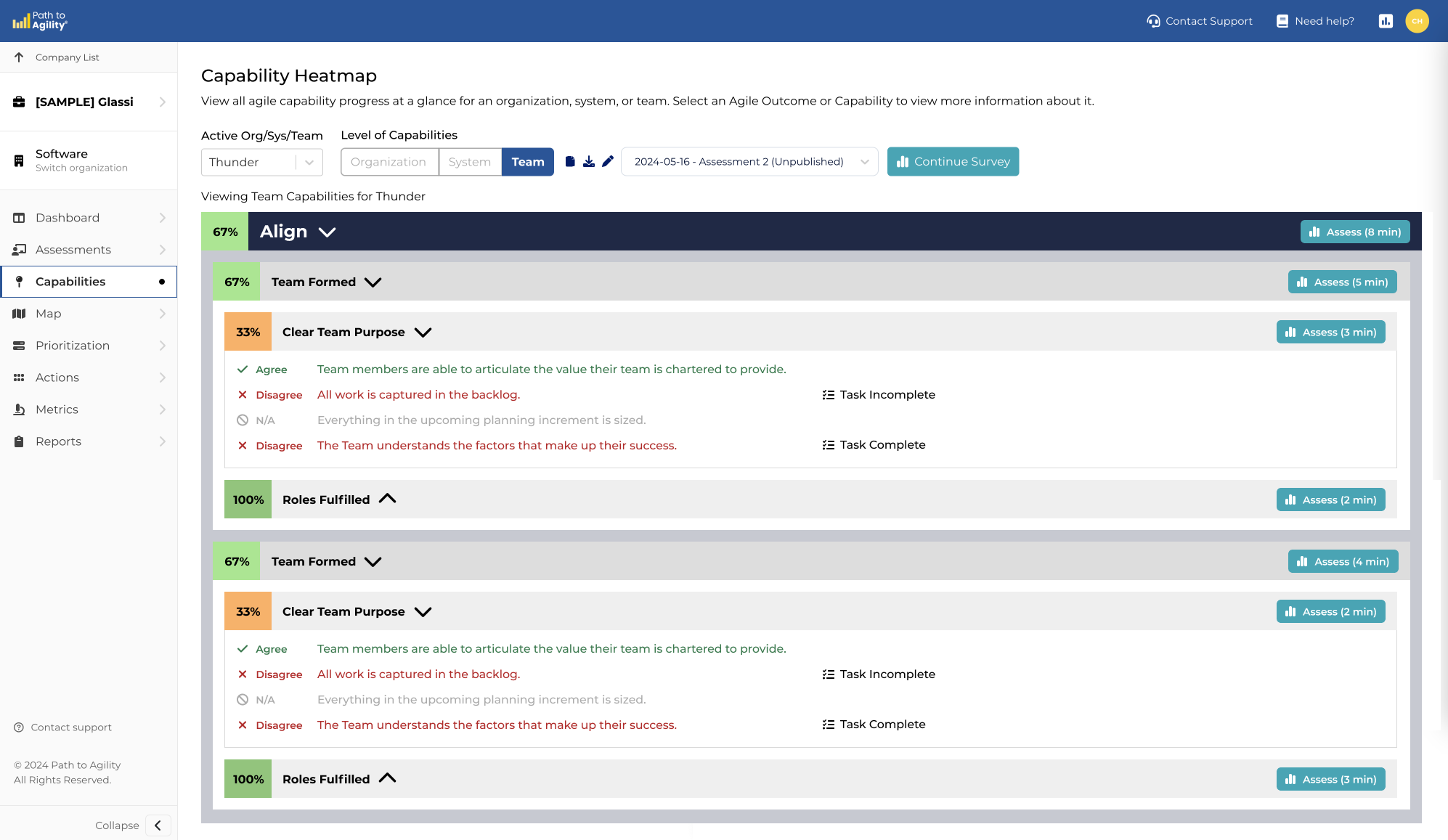Click the CH user avatar
Screen dimensions: 1448x840
pos(1417,21)
